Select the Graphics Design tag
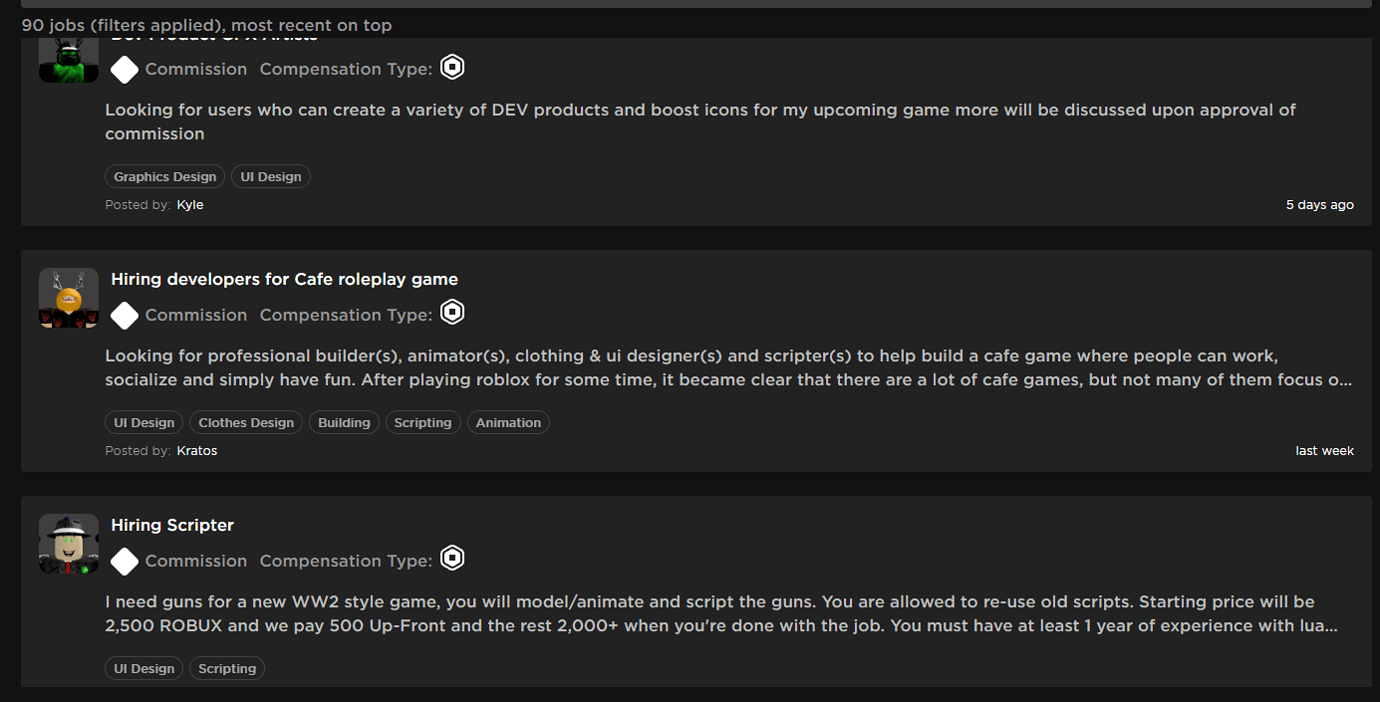This screenshot has height=702, width=1380. 164,176
